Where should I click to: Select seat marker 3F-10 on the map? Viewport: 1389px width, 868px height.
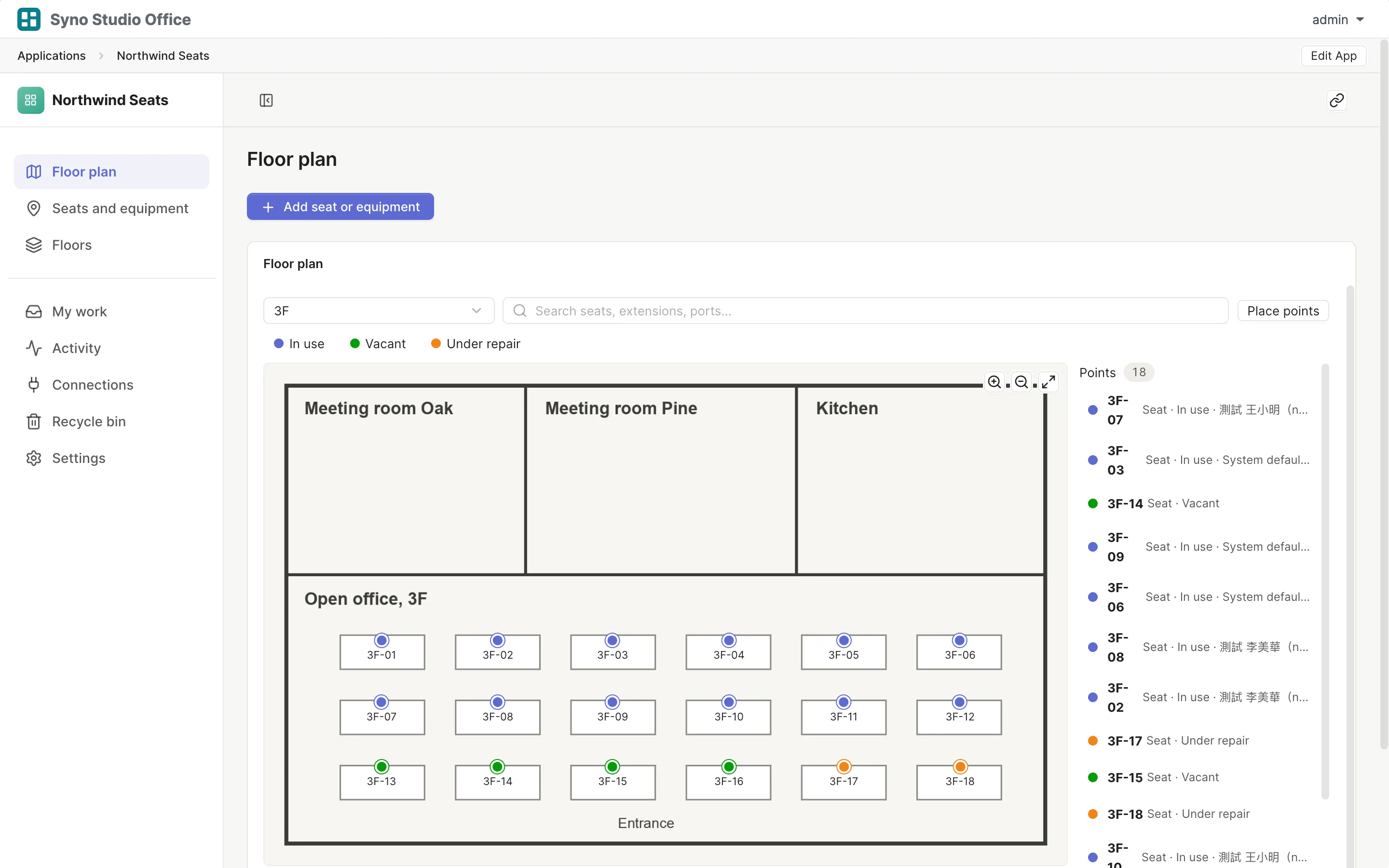coord(729,702)
